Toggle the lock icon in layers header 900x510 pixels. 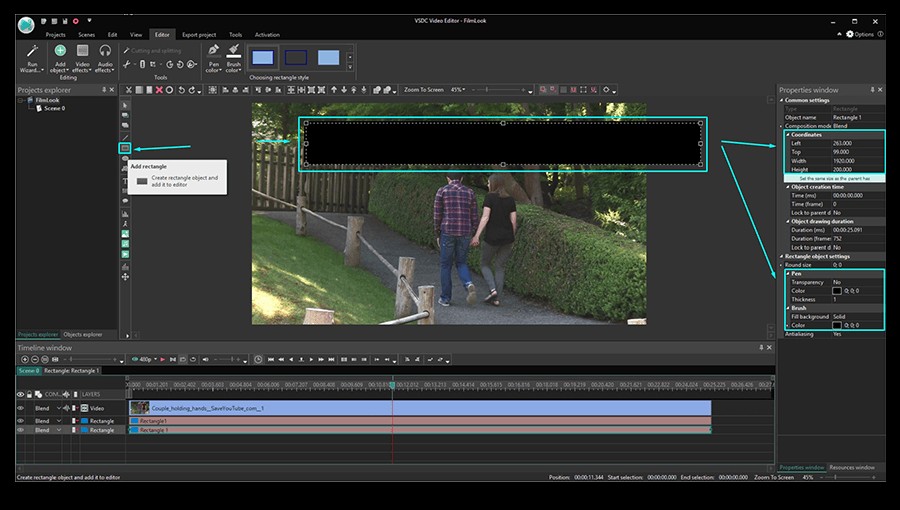tap(29, 395)
